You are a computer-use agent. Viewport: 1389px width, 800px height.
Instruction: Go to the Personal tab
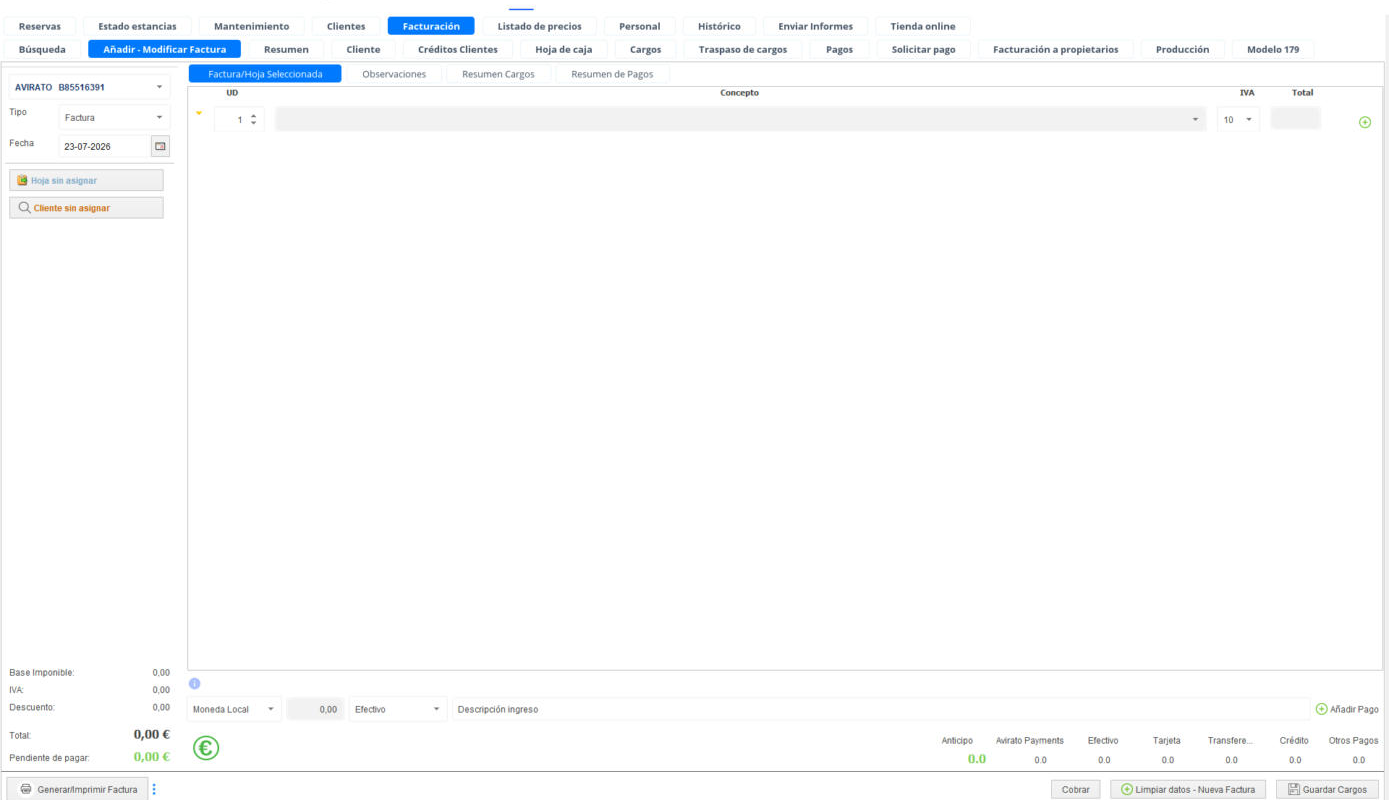639,26
